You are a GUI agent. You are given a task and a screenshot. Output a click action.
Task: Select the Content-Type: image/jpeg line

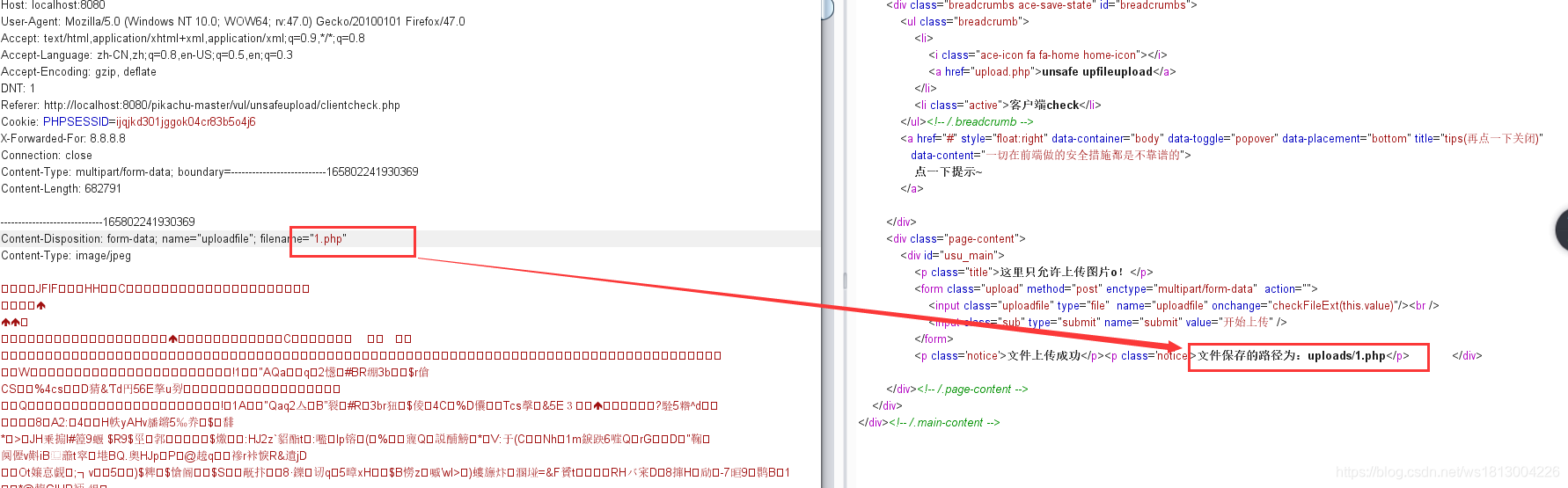(66, 255)
